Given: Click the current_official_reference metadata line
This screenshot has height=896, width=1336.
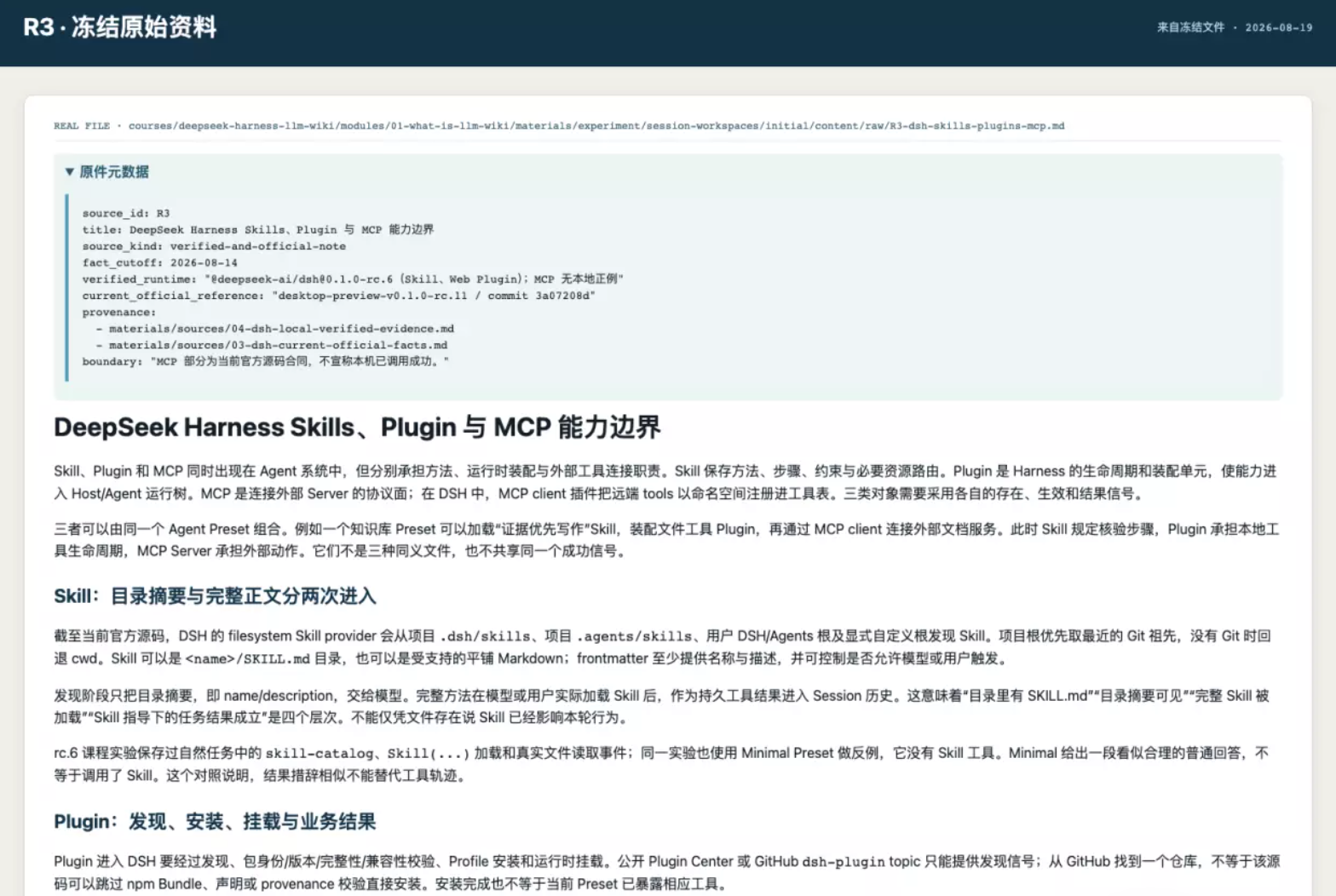Looking at the screenshot, I should 339,296.
